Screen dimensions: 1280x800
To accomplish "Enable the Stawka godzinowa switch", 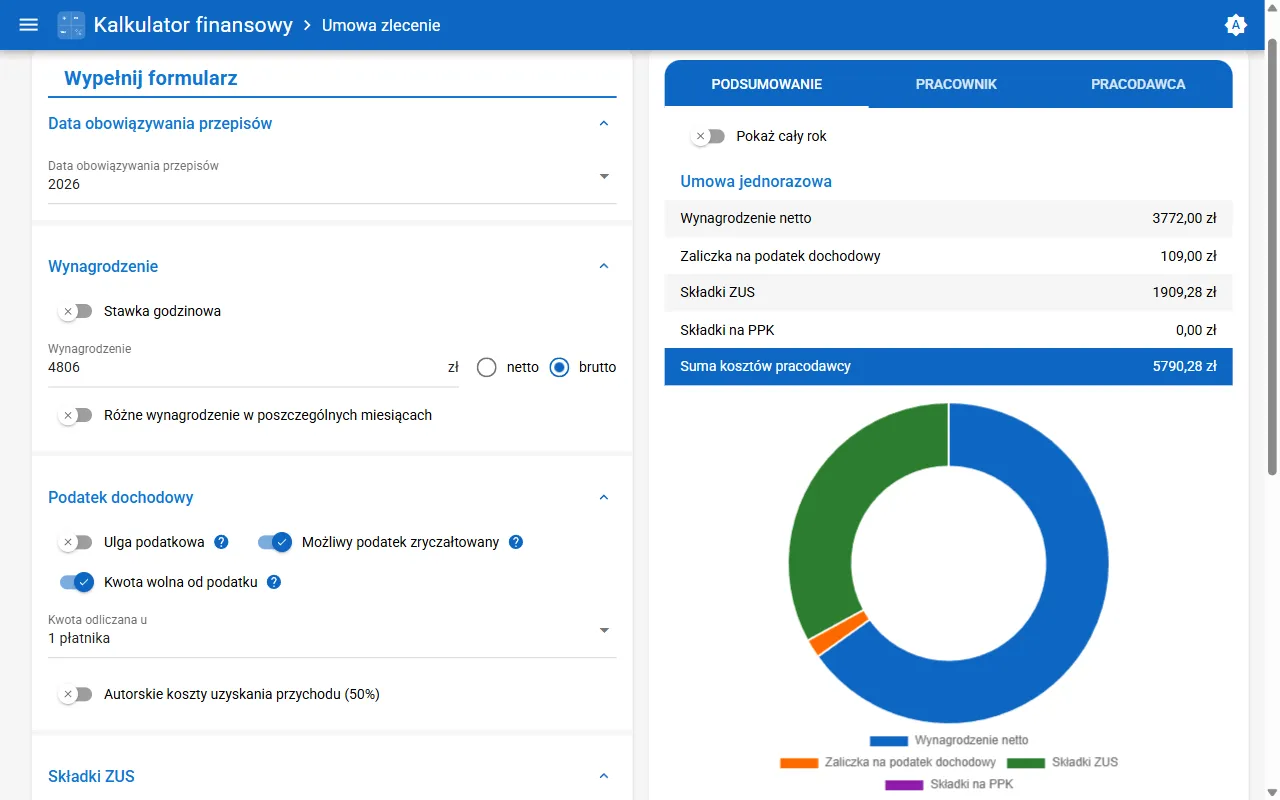I will 75,311.
